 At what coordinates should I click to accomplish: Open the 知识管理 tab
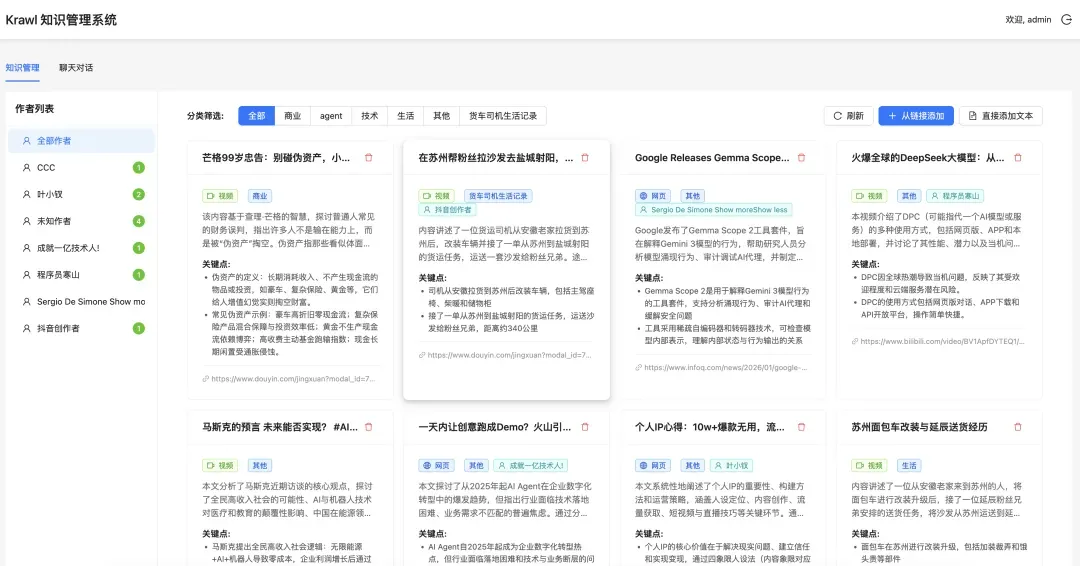point(22,68)
